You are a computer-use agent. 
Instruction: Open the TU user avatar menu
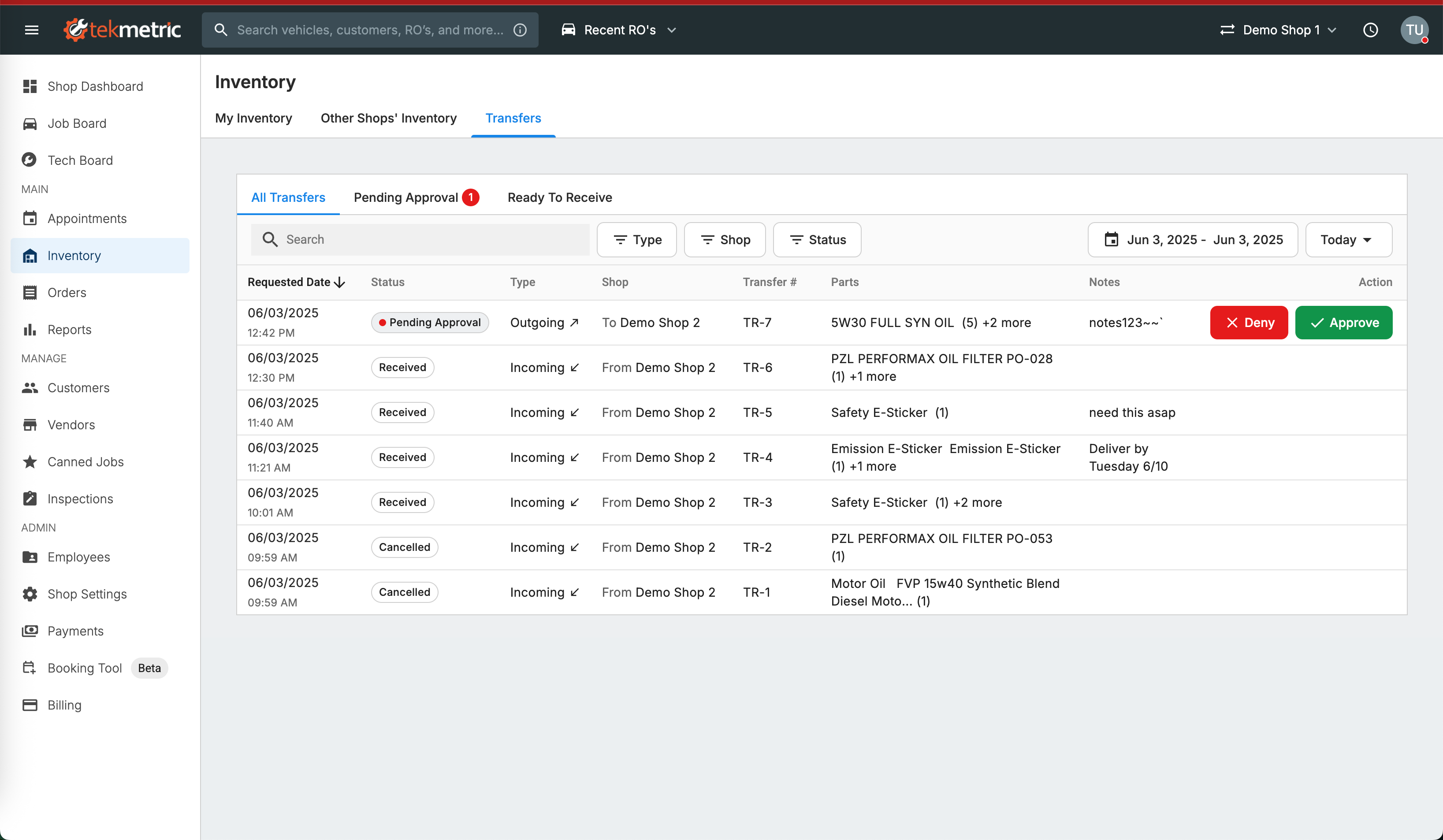[x=1414, y=30]
